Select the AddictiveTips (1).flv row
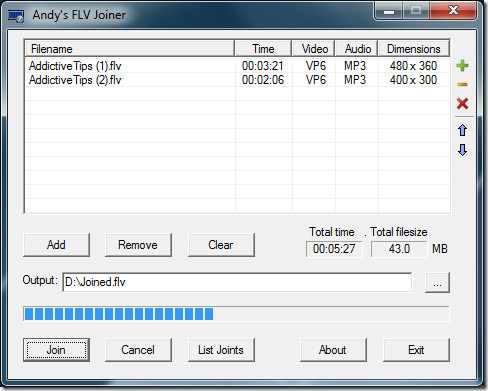The height and width of the screenshot is (391, 488). (237, 66)
